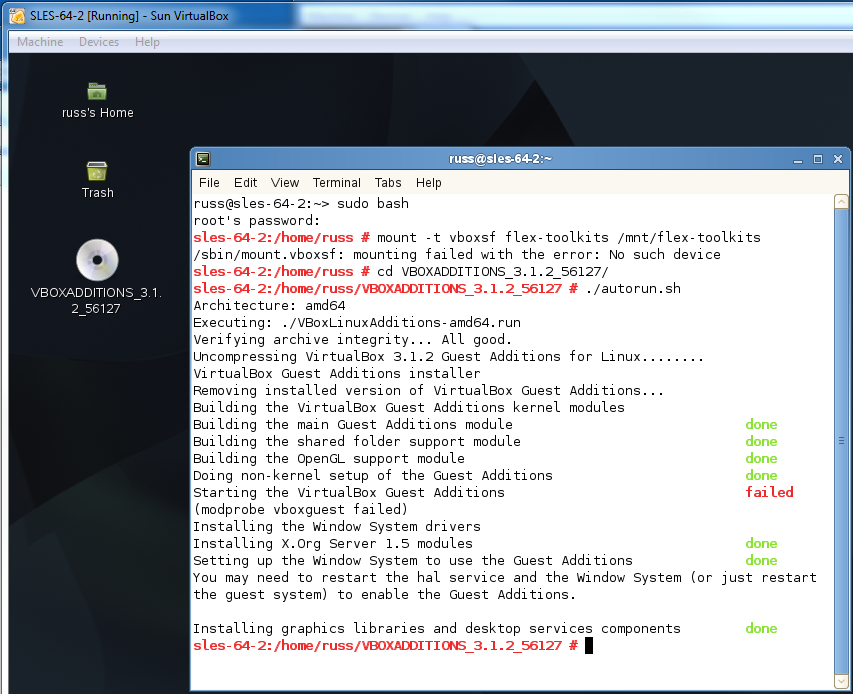Click the 'root's password:' line
This screenshot has width=853, height=694.
(x=257, y=221)
